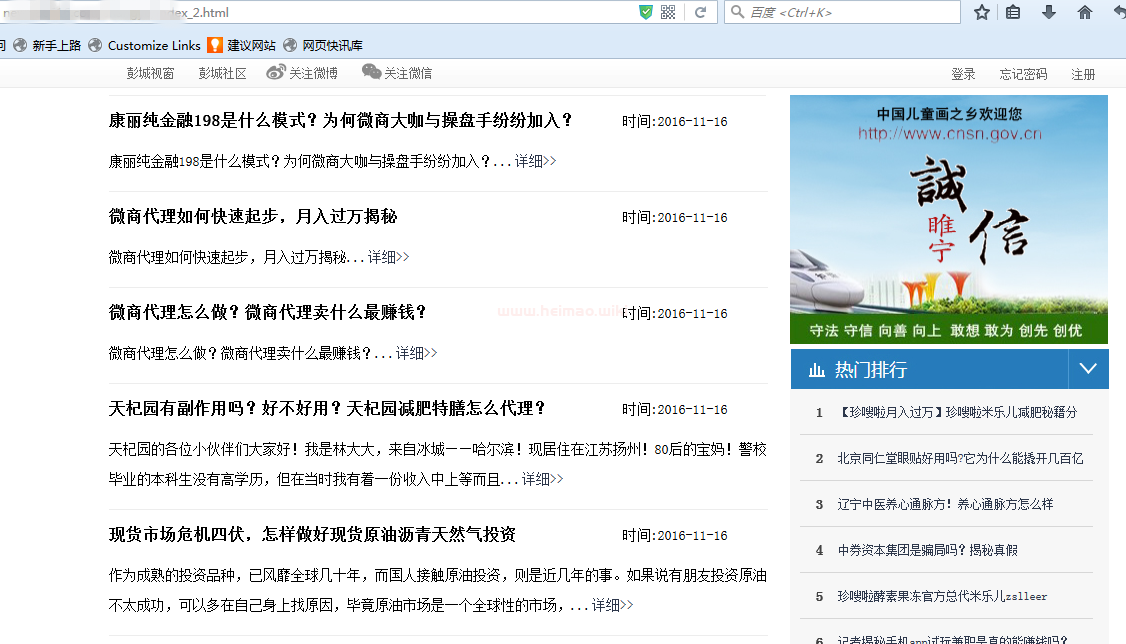Viewport: 1126px width, 644px height.
Task: Click the Weibo icon next to 关注微博
Action: coord(276,72)
